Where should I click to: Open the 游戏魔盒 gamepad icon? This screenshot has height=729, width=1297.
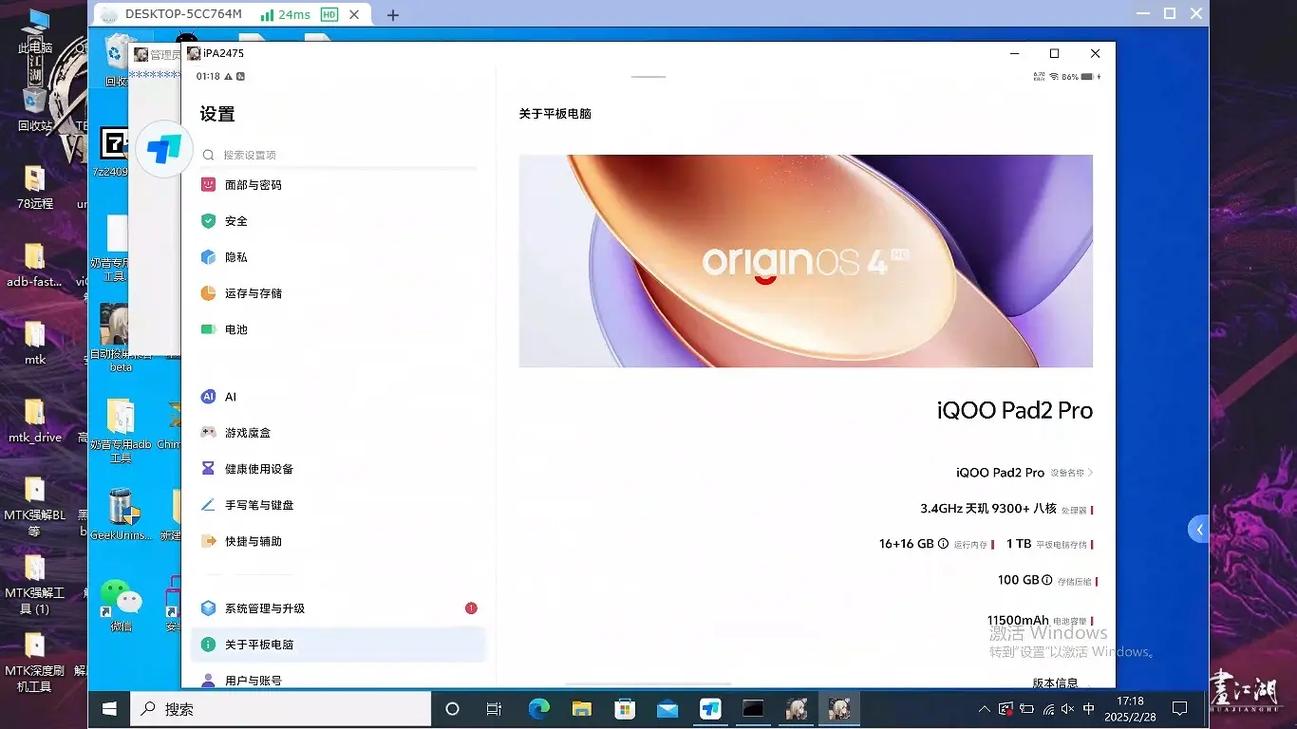[208, 433]
